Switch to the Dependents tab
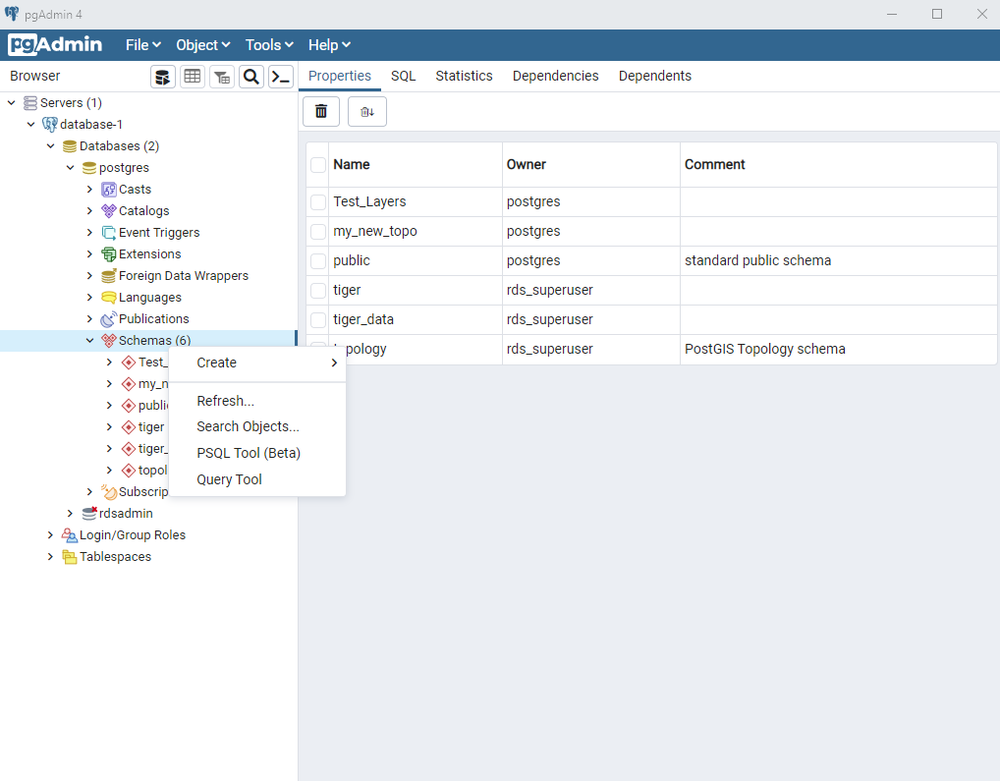Image resolution: width=1000 pixels, height=781 pixels. coord(655,76)
